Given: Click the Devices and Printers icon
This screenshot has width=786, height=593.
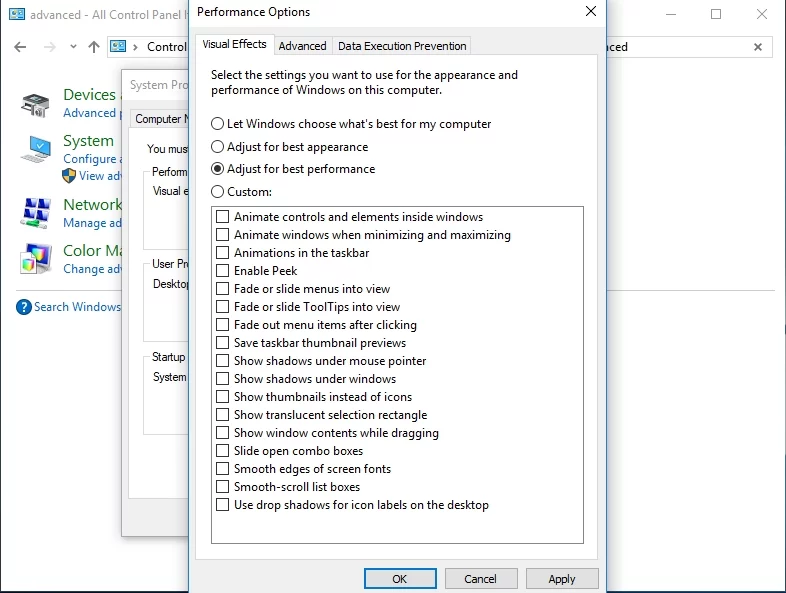Looking at the screenshot, I should tap(35, 104).
